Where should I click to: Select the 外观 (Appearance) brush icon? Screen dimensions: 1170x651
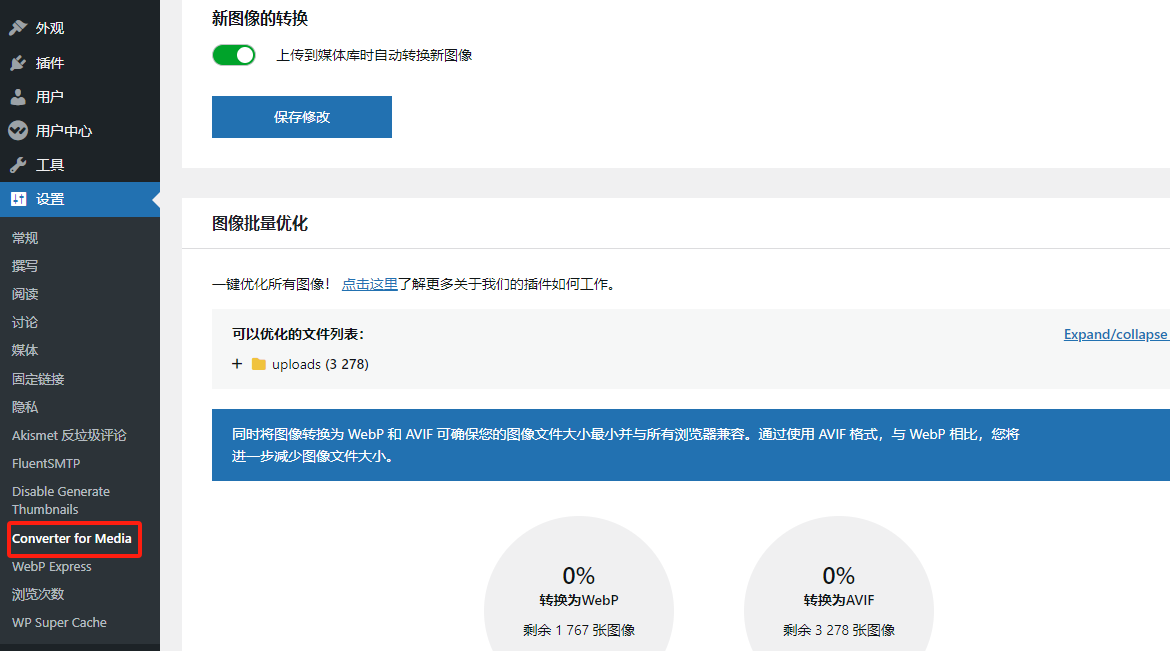coord(19,27)
